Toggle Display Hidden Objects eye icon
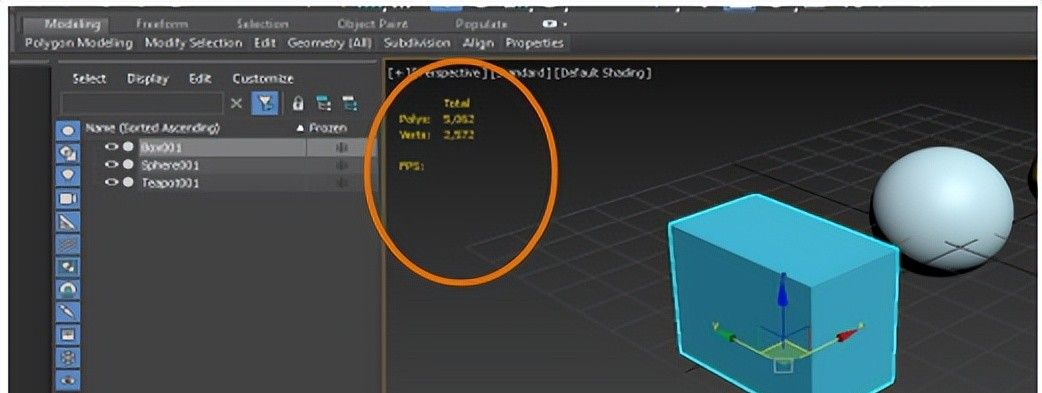 69,380
